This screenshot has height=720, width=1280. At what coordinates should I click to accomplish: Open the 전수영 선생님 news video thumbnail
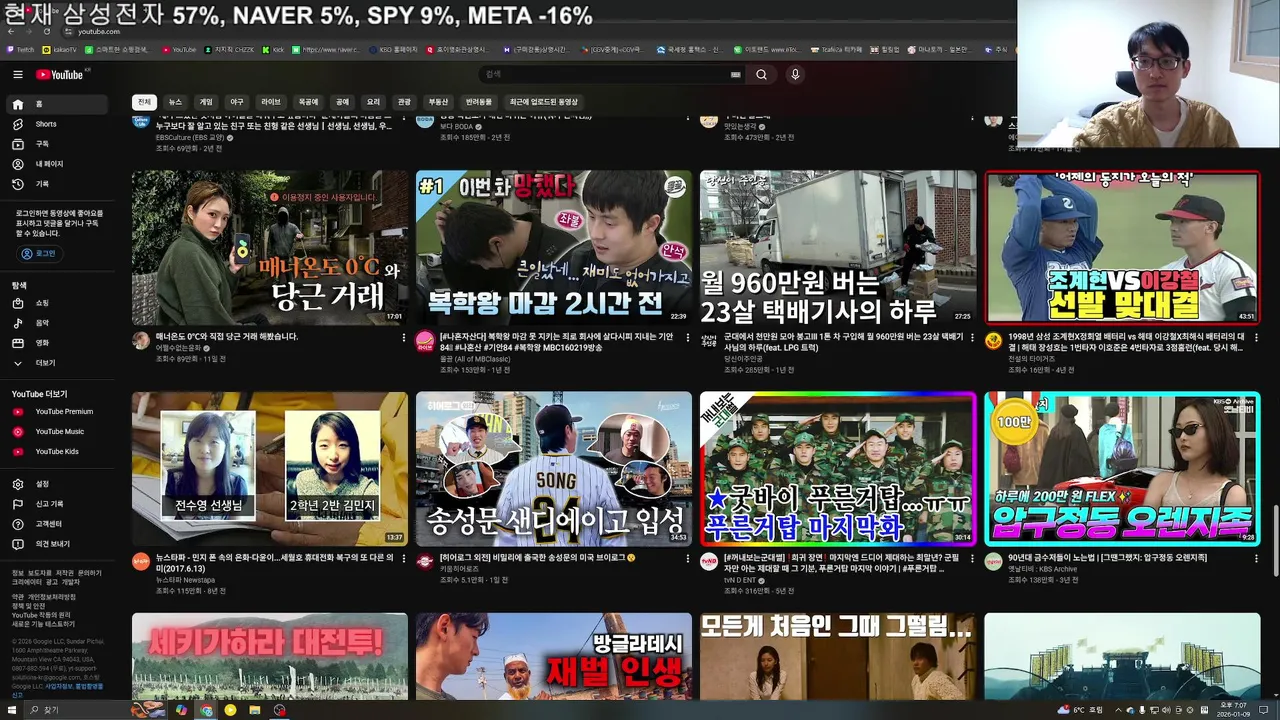[x=270, y=469]
